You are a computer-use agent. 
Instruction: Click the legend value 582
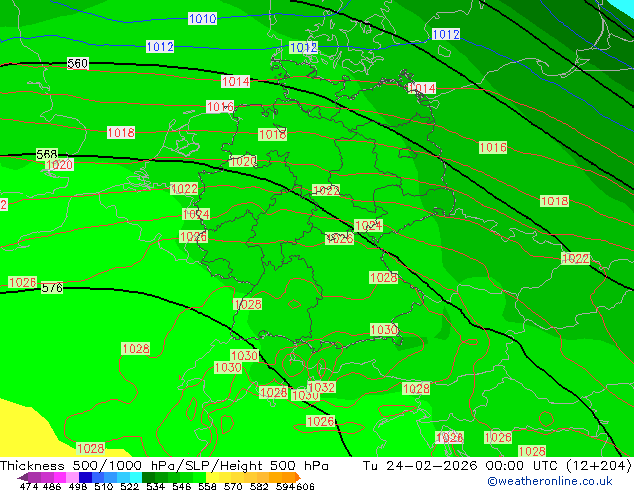click(259, 486)
